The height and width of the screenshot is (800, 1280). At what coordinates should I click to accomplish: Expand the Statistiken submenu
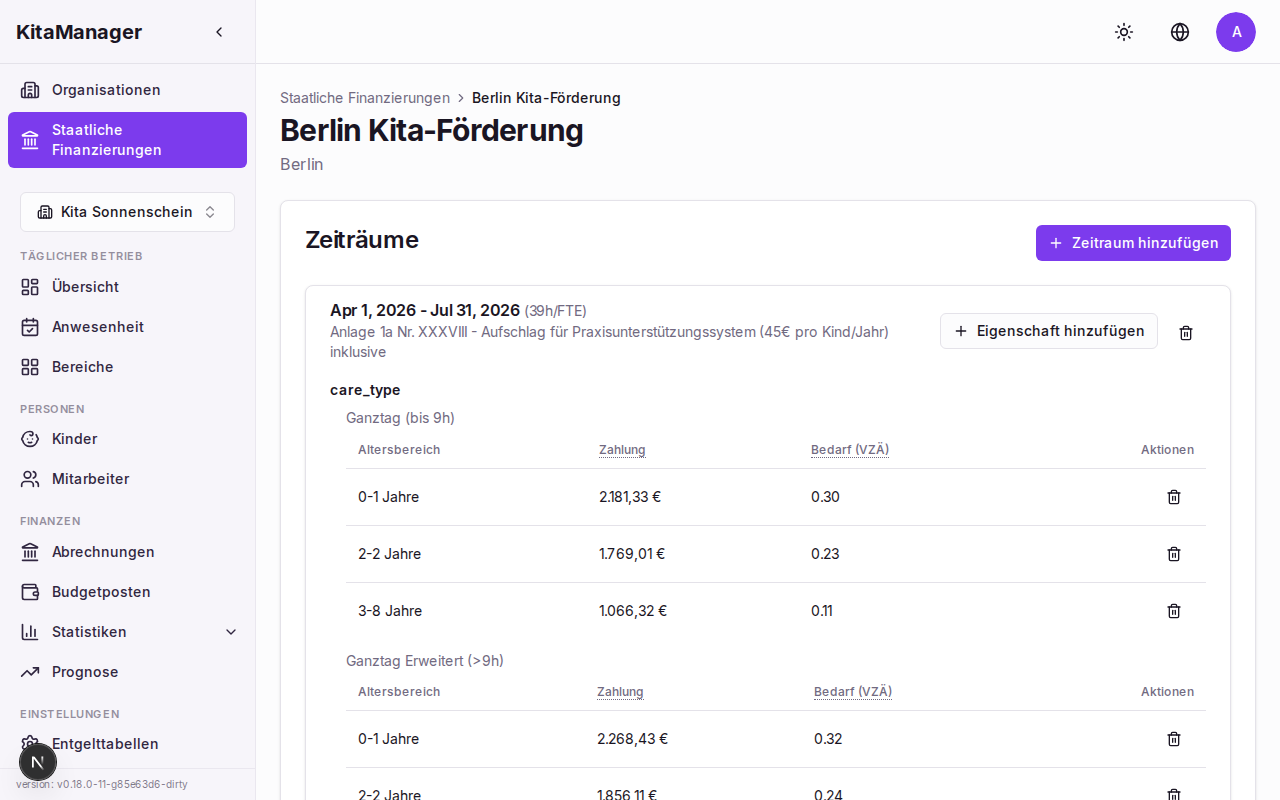(x=231, y=632)
